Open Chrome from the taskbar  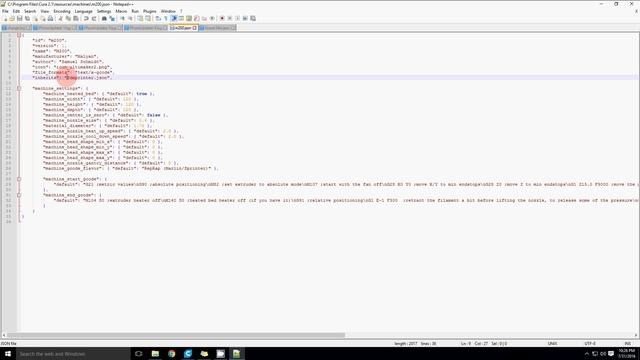tap(171, 353)
